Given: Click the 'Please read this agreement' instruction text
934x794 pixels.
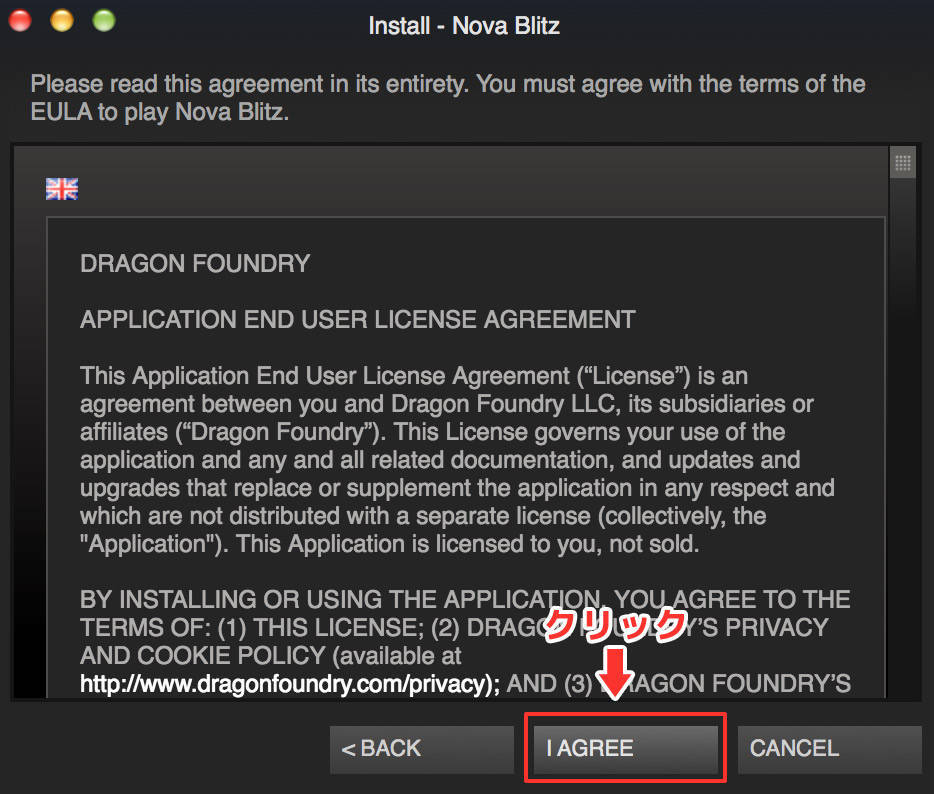Looking at the screenshot, I should pyautogui.click(x=448, y=98).
